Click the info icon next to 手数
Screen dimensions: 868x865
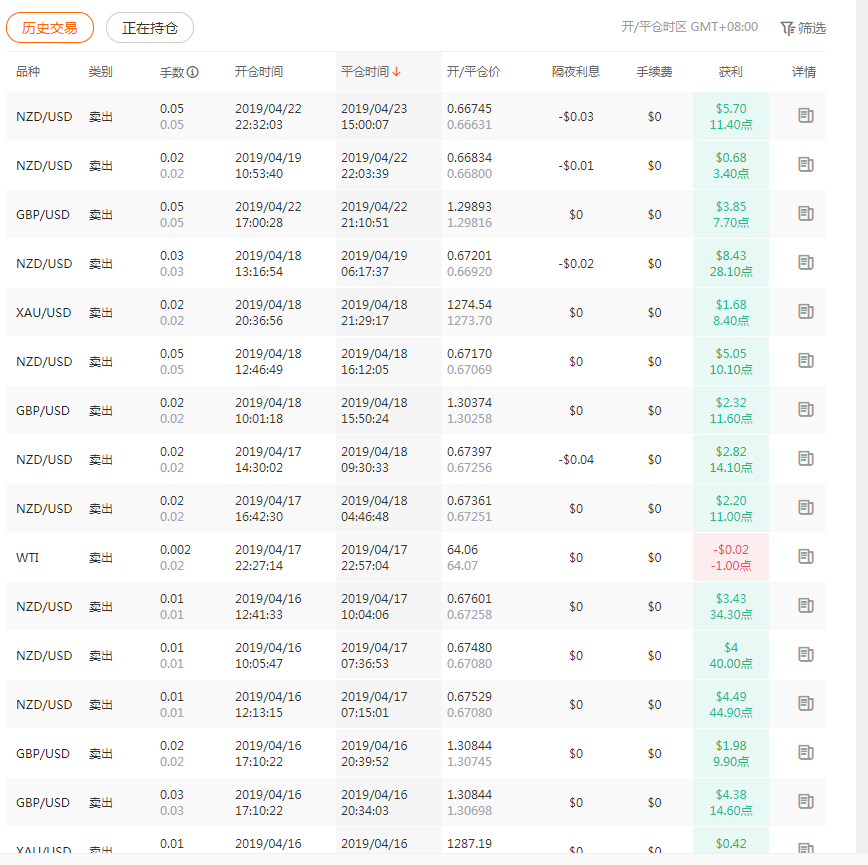tap(193, 72)
